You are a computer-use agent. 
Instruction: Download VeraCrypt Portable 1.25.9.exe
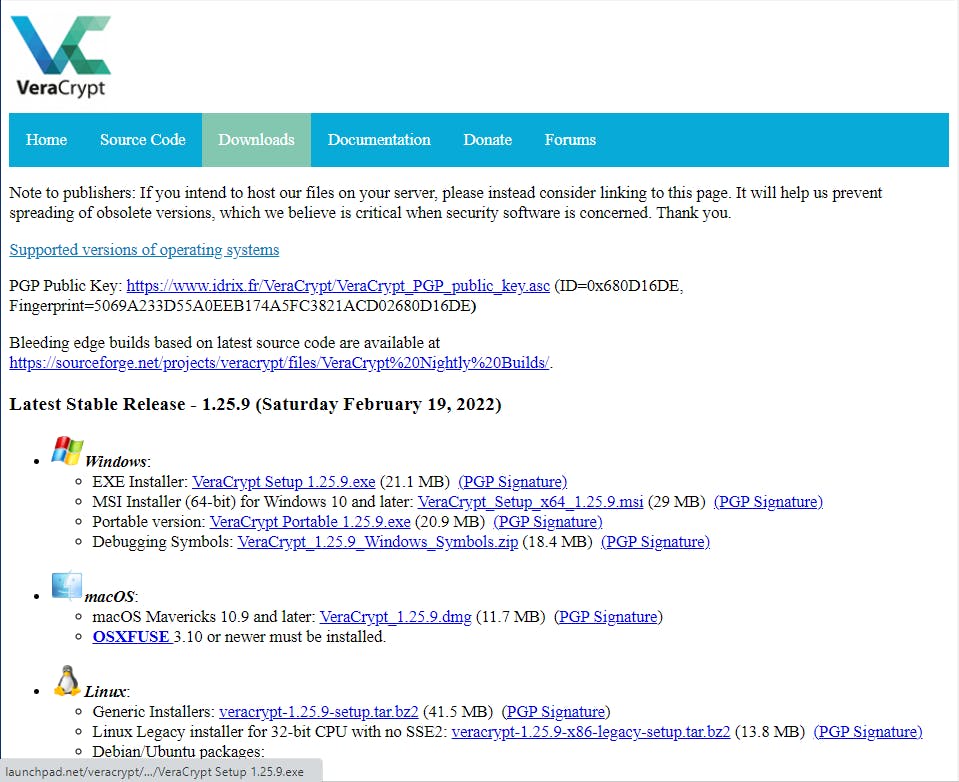coord(310,522)
